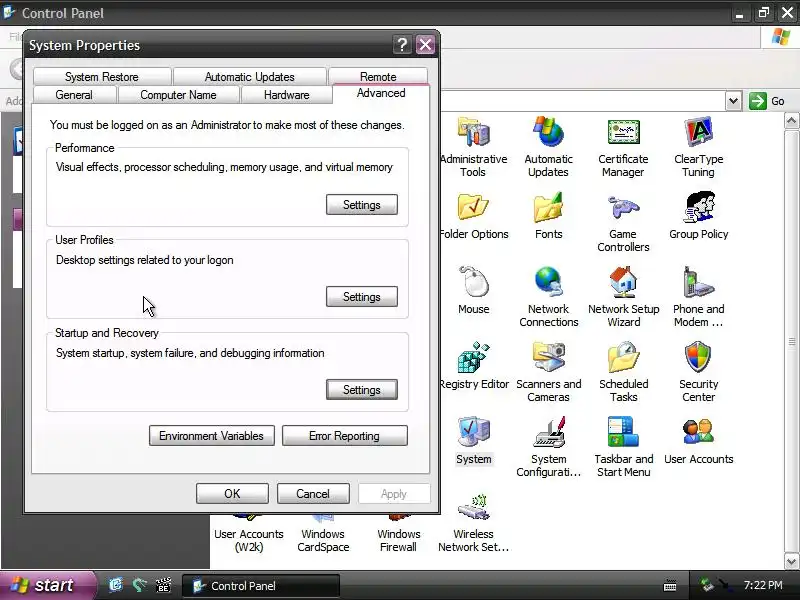Screen dimensions: 800x600
Task: Open Scheduled Tasks icon
Action: click(623, 357)
